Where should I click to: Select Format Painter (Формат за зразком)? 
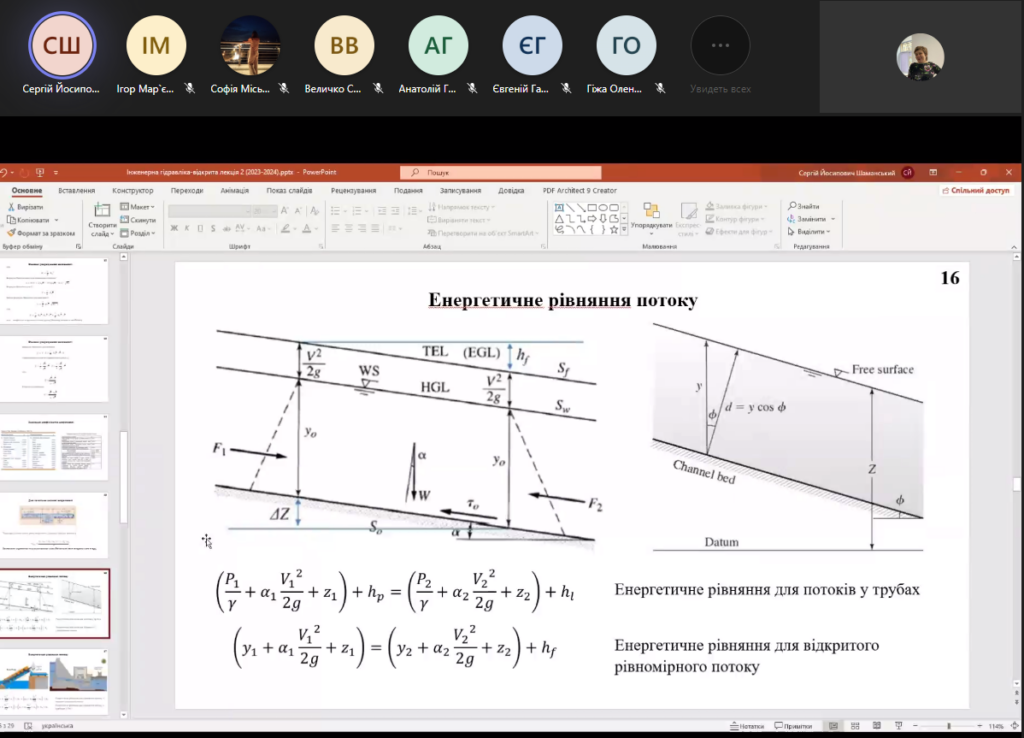[40, 233]
